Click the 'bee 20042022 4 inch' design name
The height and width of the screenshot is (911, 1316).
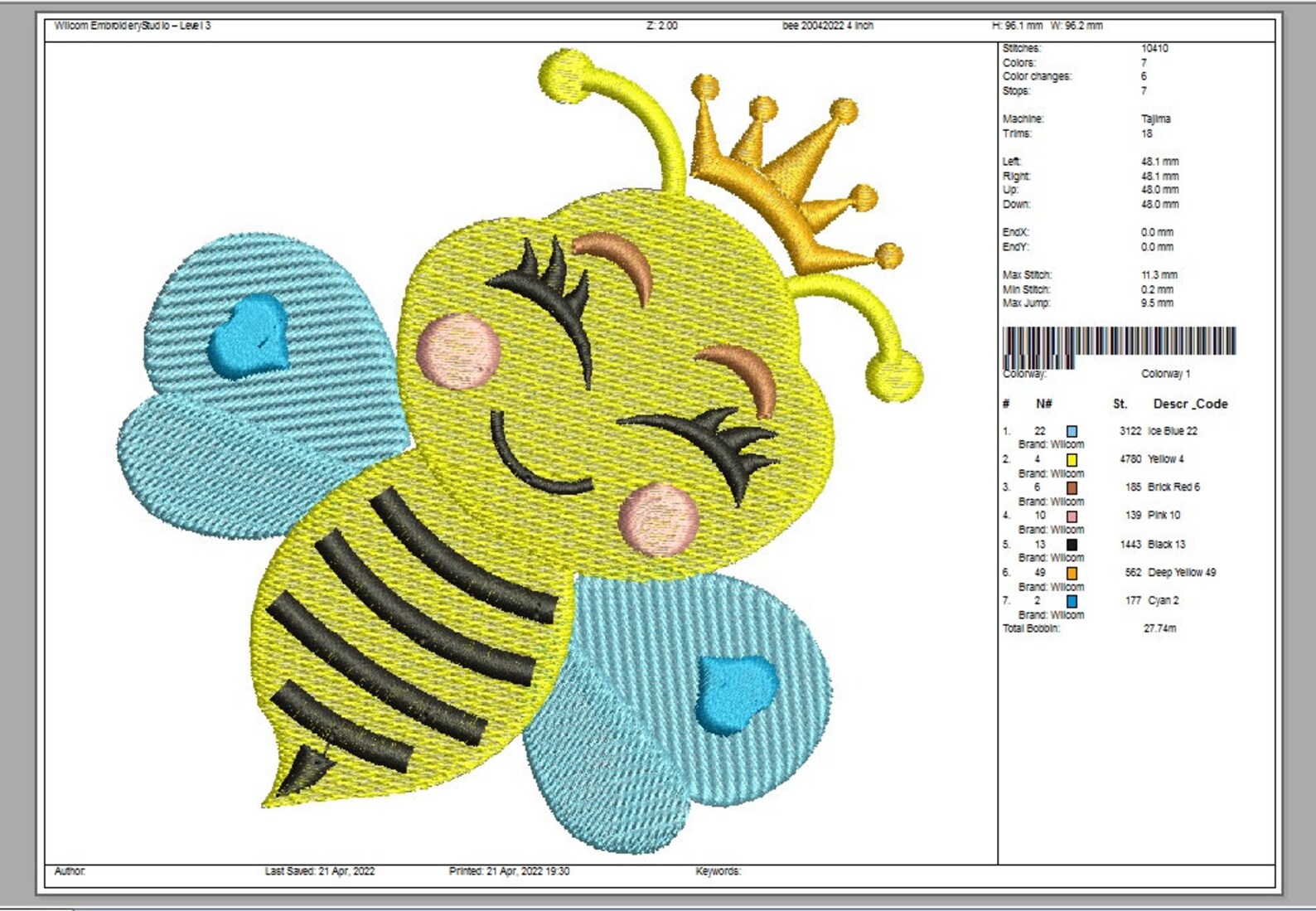coord(828,26)
